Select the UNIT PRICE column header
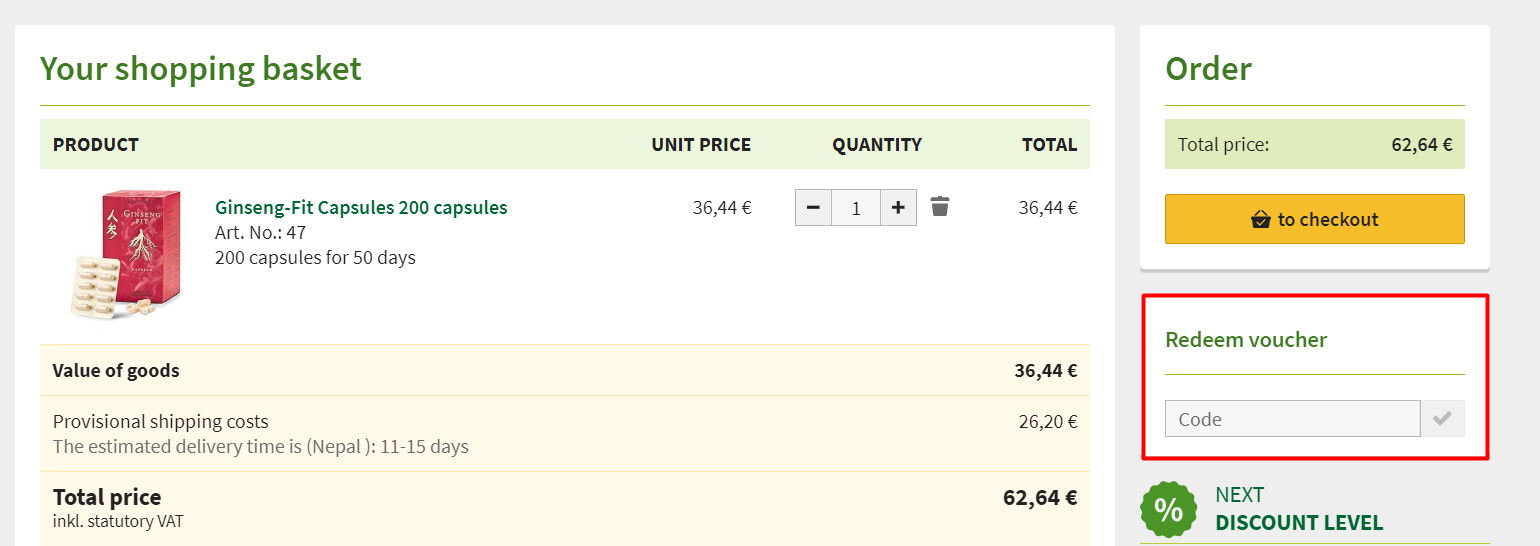Viewport: 1540px width, 546px height. point(701,144)
